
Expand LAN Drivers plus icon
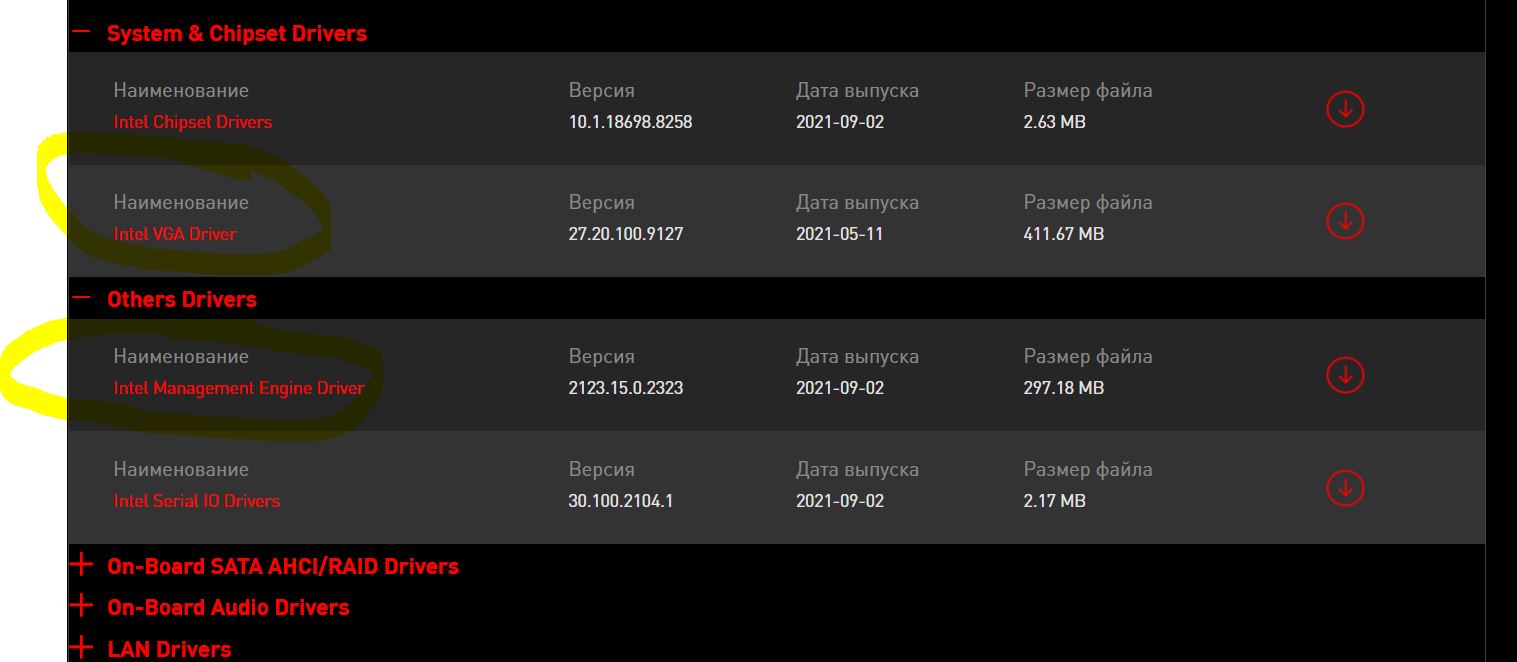click(82, 649)
